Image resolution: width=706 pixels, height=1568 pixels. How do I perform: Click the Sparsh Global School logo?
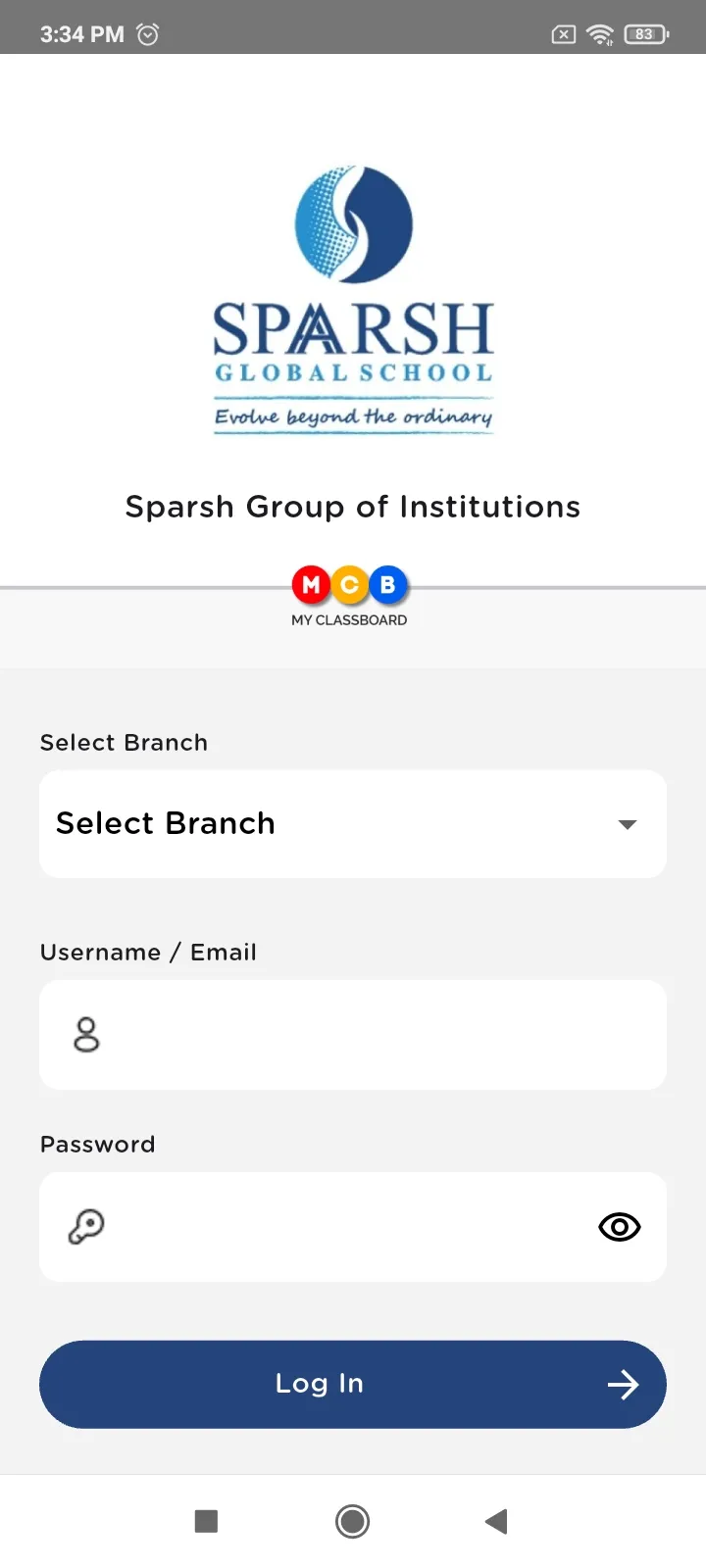point(353,294)
